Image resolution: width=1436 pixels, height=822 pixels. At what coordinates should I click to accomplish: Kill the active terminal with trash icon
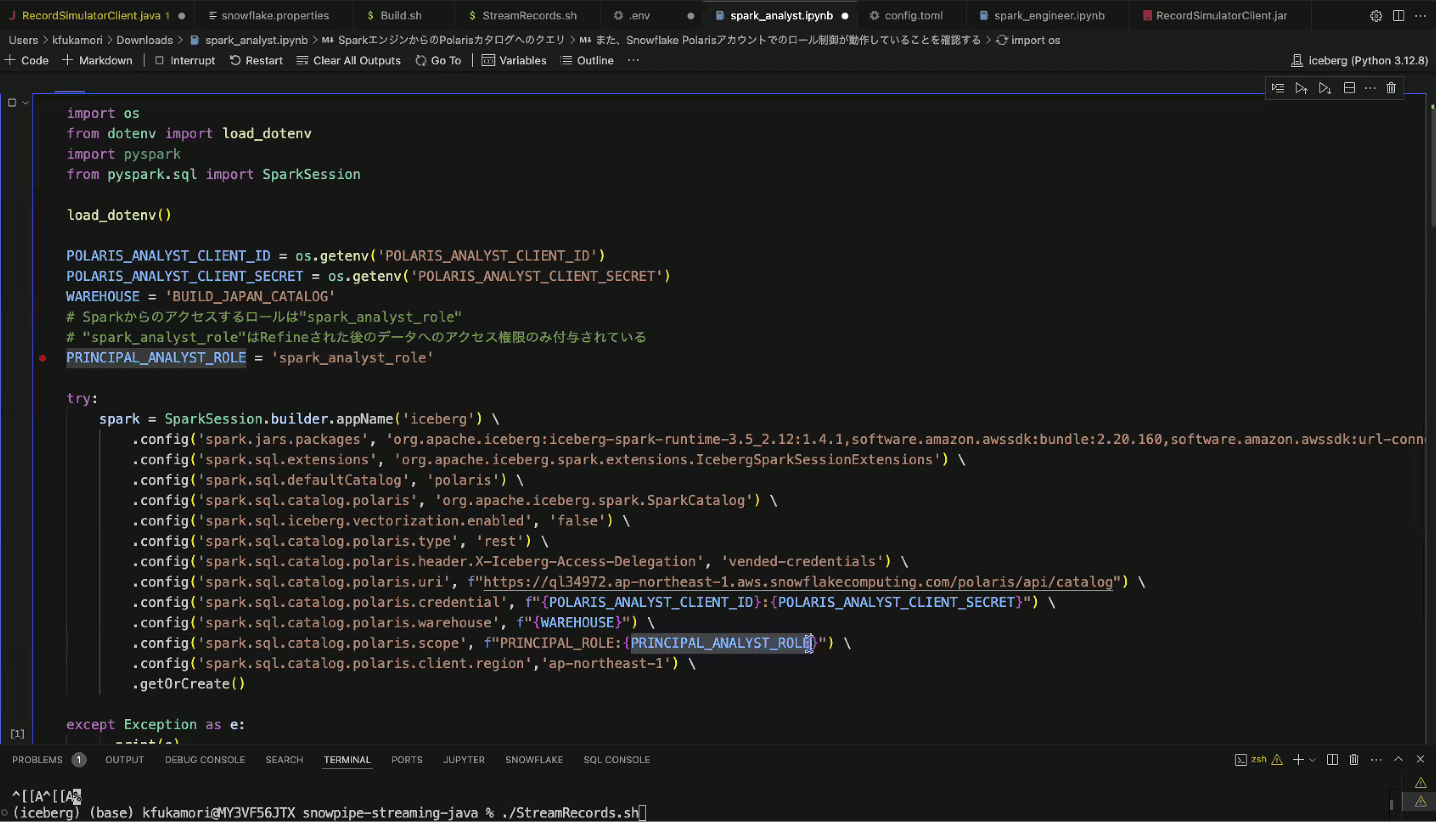(1354, 760)
